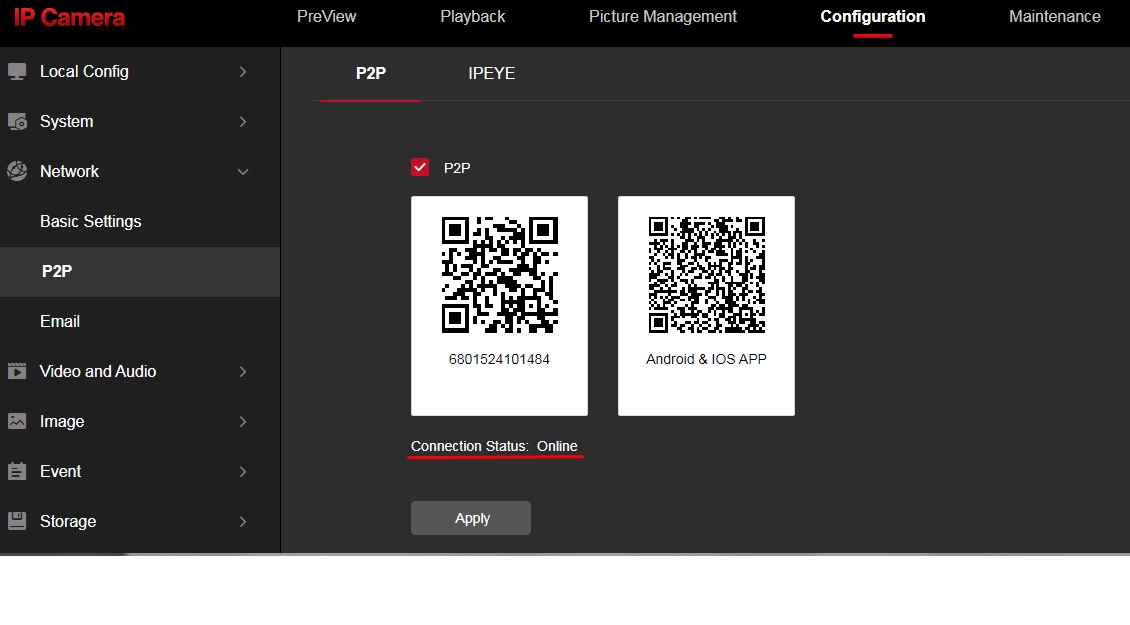
Task: Expand Local Config chevron arrow
Action: pyautogui.click(x=243, y=71)
